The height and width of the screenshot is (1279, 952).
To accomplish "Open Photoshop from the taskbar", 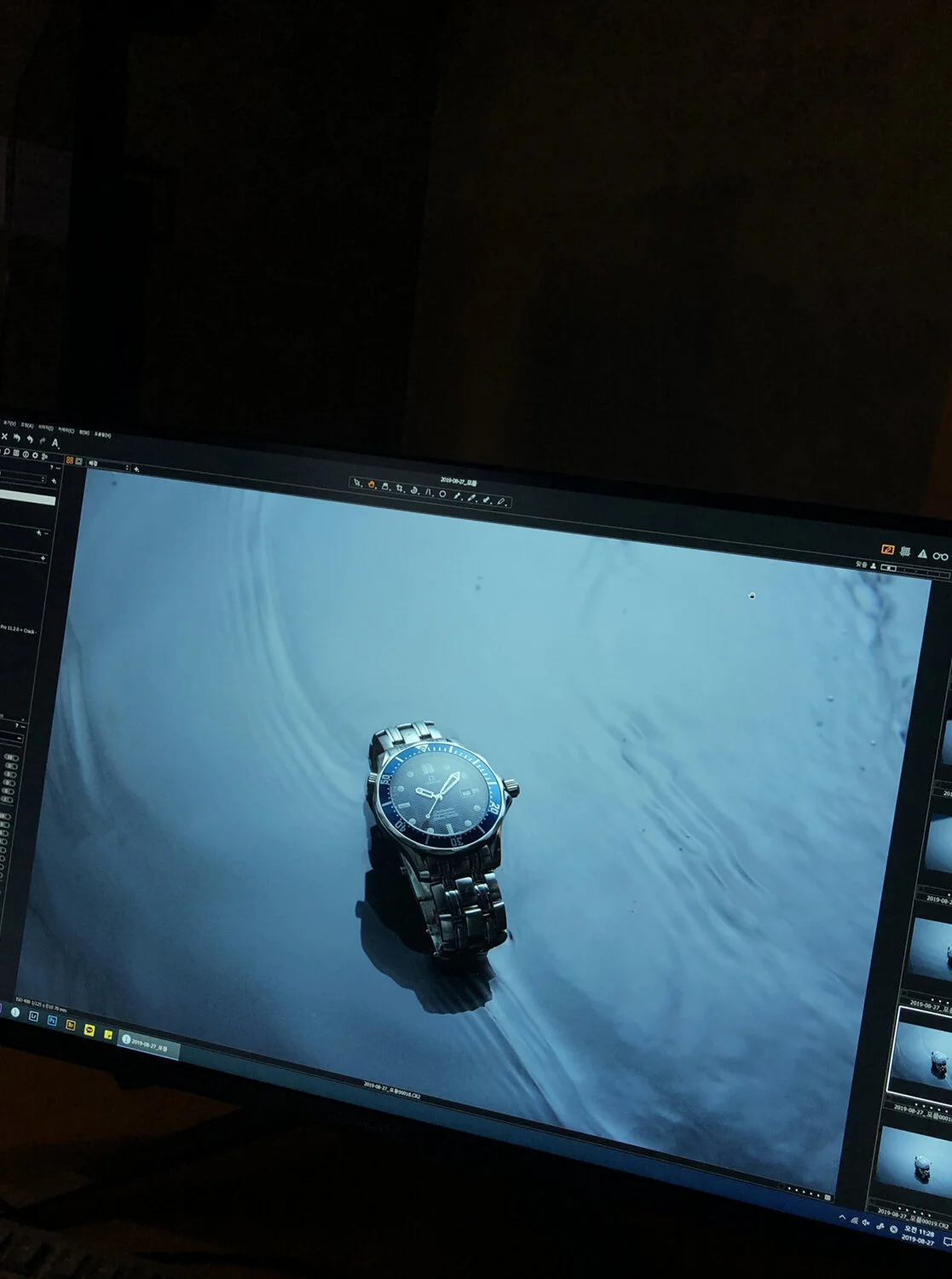I will (x=52, y=1021).
